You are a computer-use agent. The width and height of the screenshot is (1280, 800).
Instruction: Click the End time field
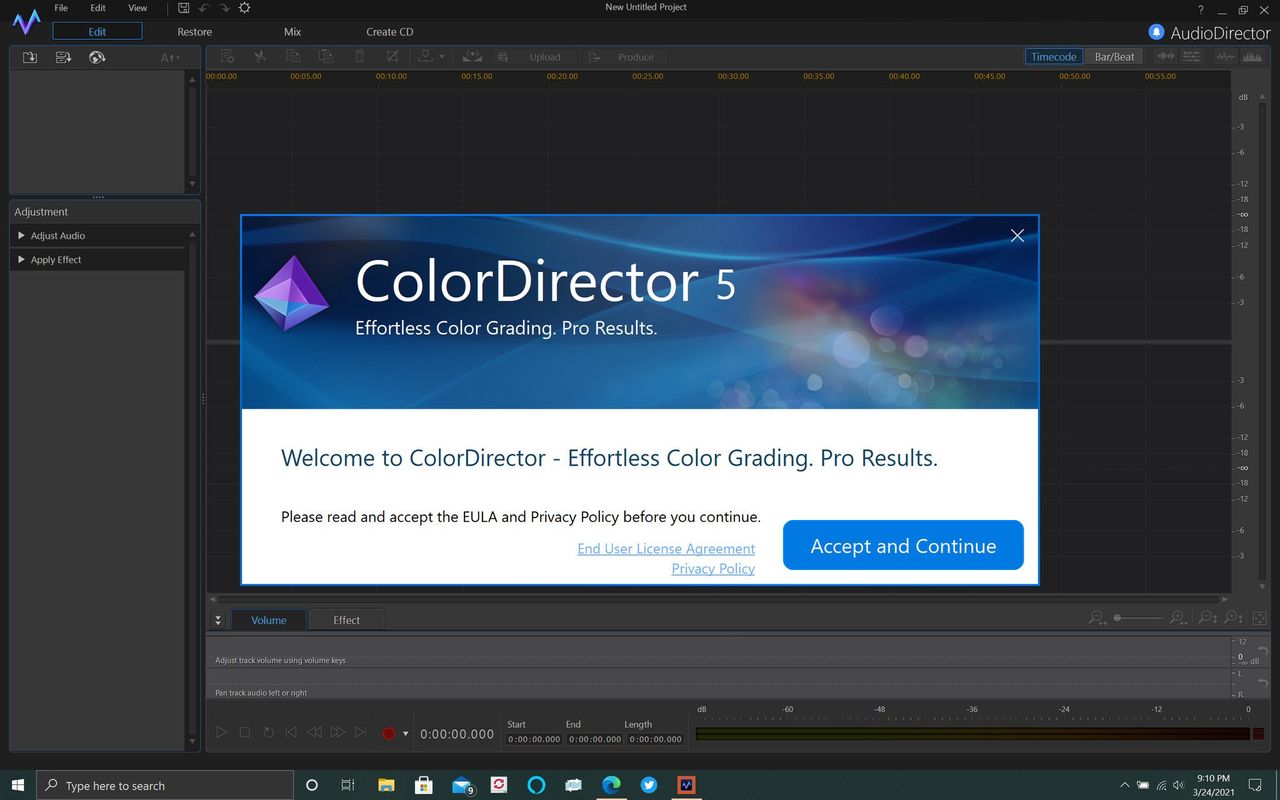coord(594,739)
